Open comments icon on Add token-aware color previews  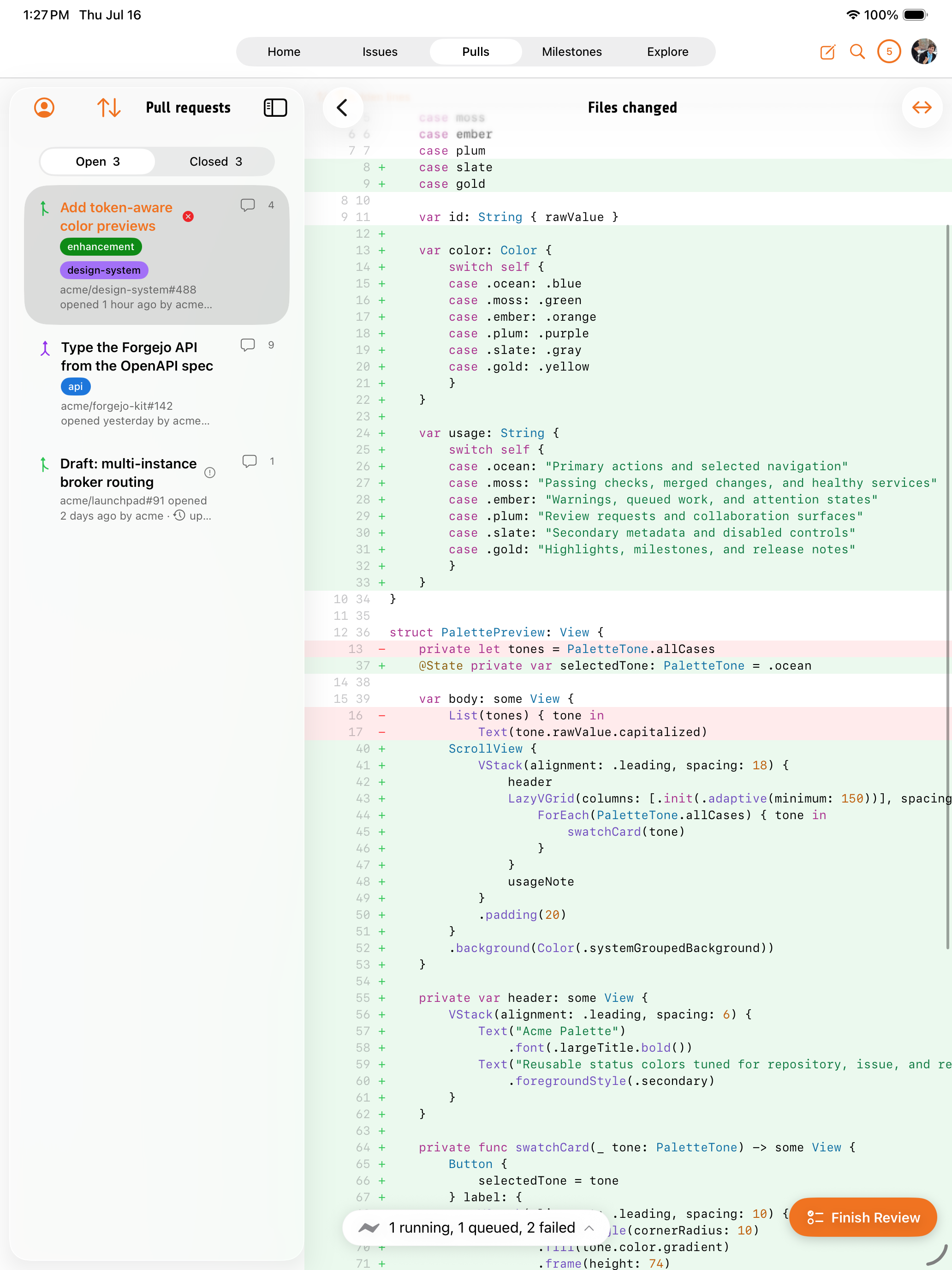coord(248,205)
